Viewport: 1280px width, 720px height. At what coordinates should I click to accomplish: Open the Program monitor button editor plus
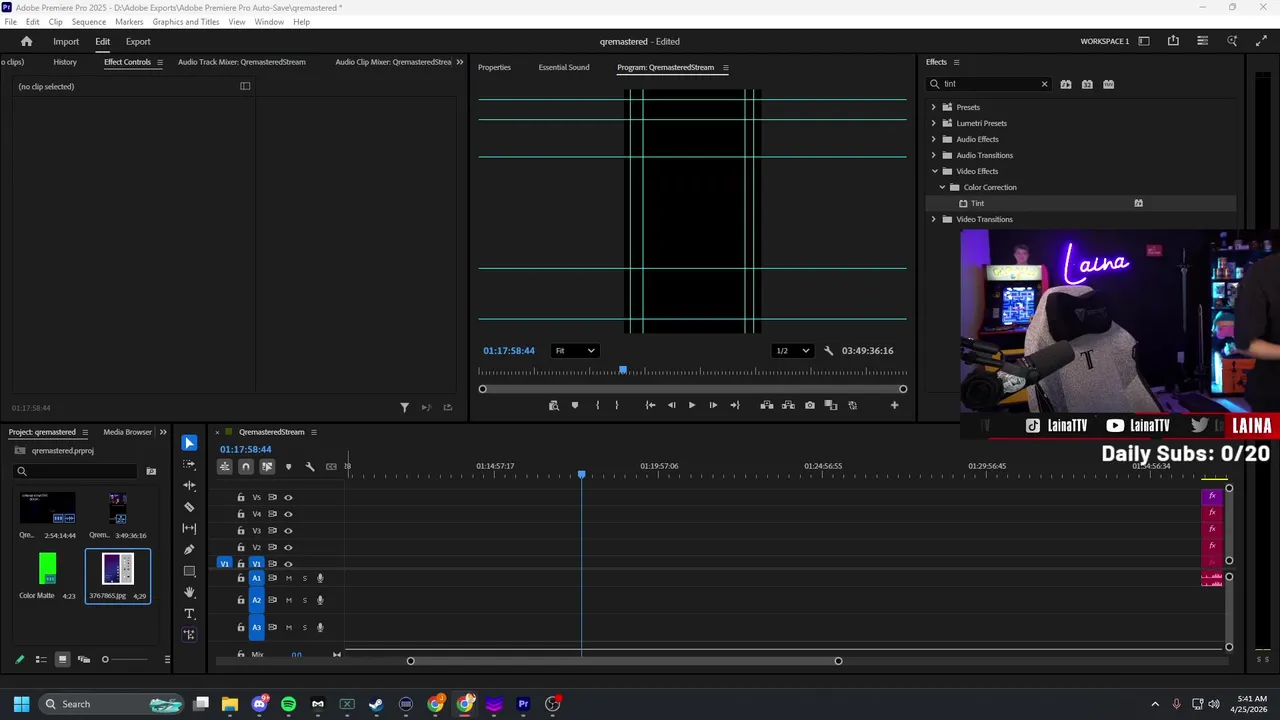[894, 405]
